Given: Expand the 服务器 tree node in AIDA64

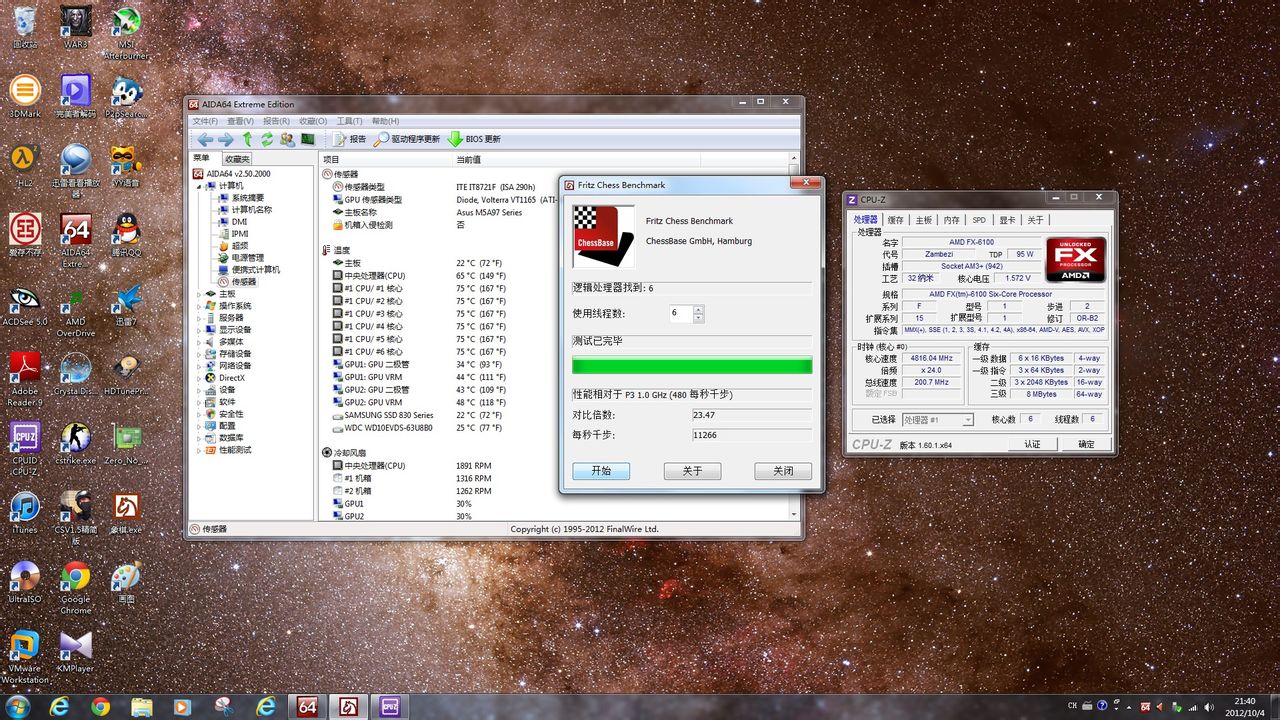Looking at the screenshot, I should click(199, 318).
